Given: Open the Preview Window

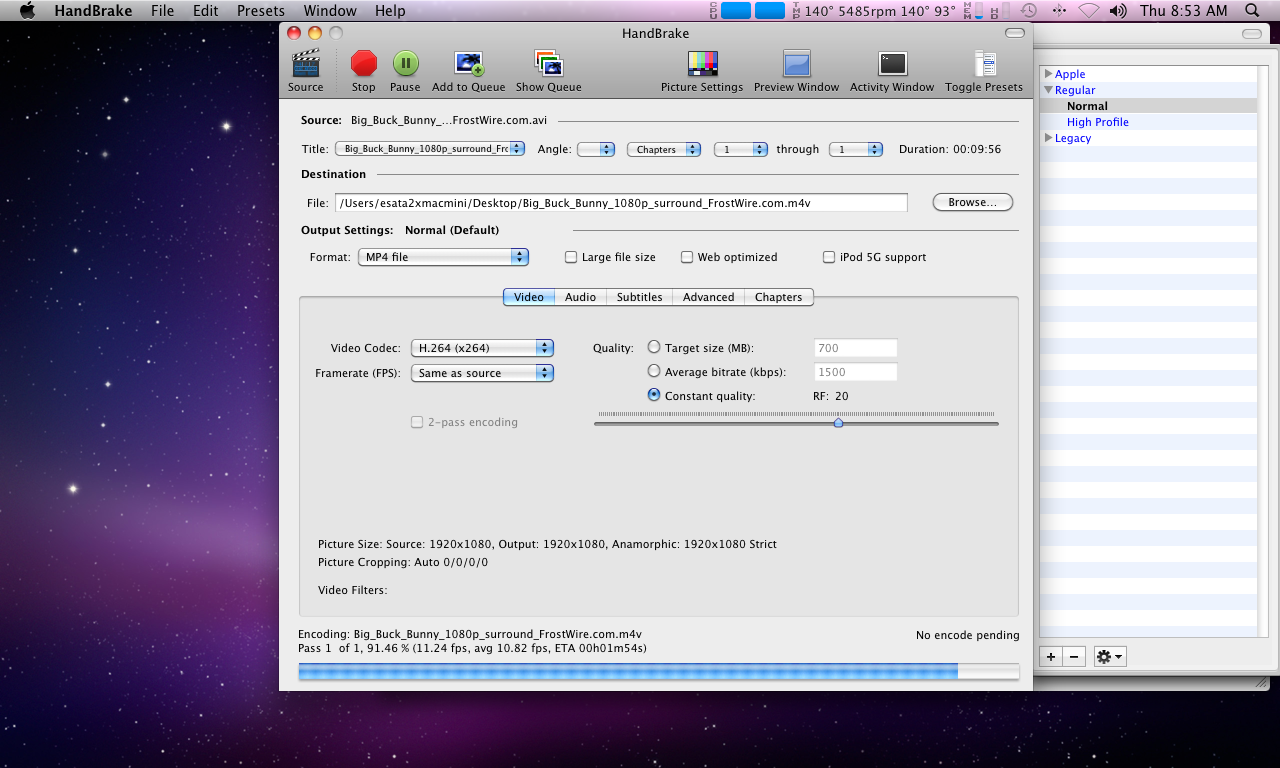Looking at the screenshot, I should tap(796, 65).
